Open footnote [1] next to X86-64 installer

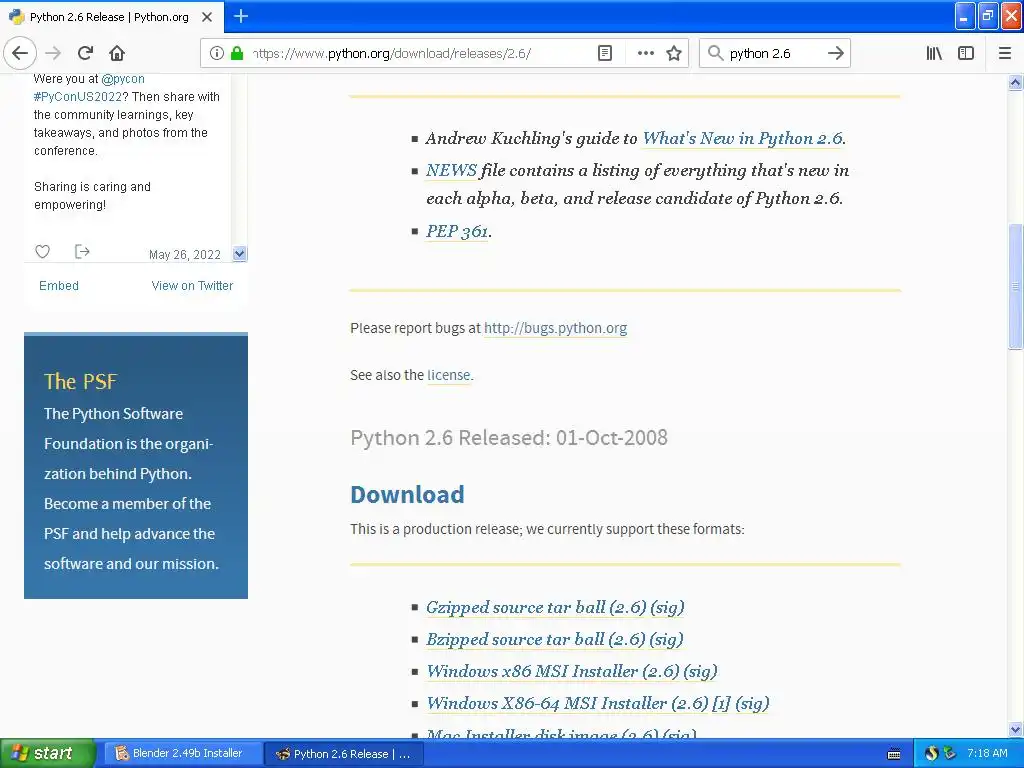click(721, 703)
